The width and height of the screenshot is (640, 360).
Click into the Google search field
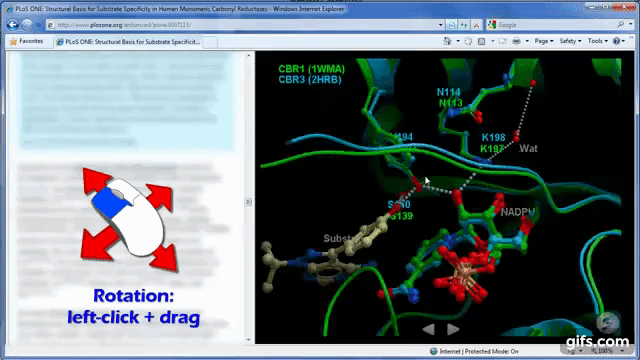(555, 25)
